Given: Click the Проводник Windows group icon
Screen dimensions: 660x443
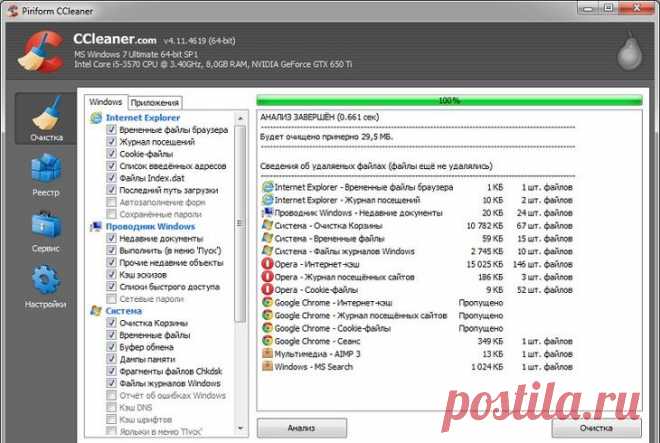Looking at the screenshot, I should 96,227.
